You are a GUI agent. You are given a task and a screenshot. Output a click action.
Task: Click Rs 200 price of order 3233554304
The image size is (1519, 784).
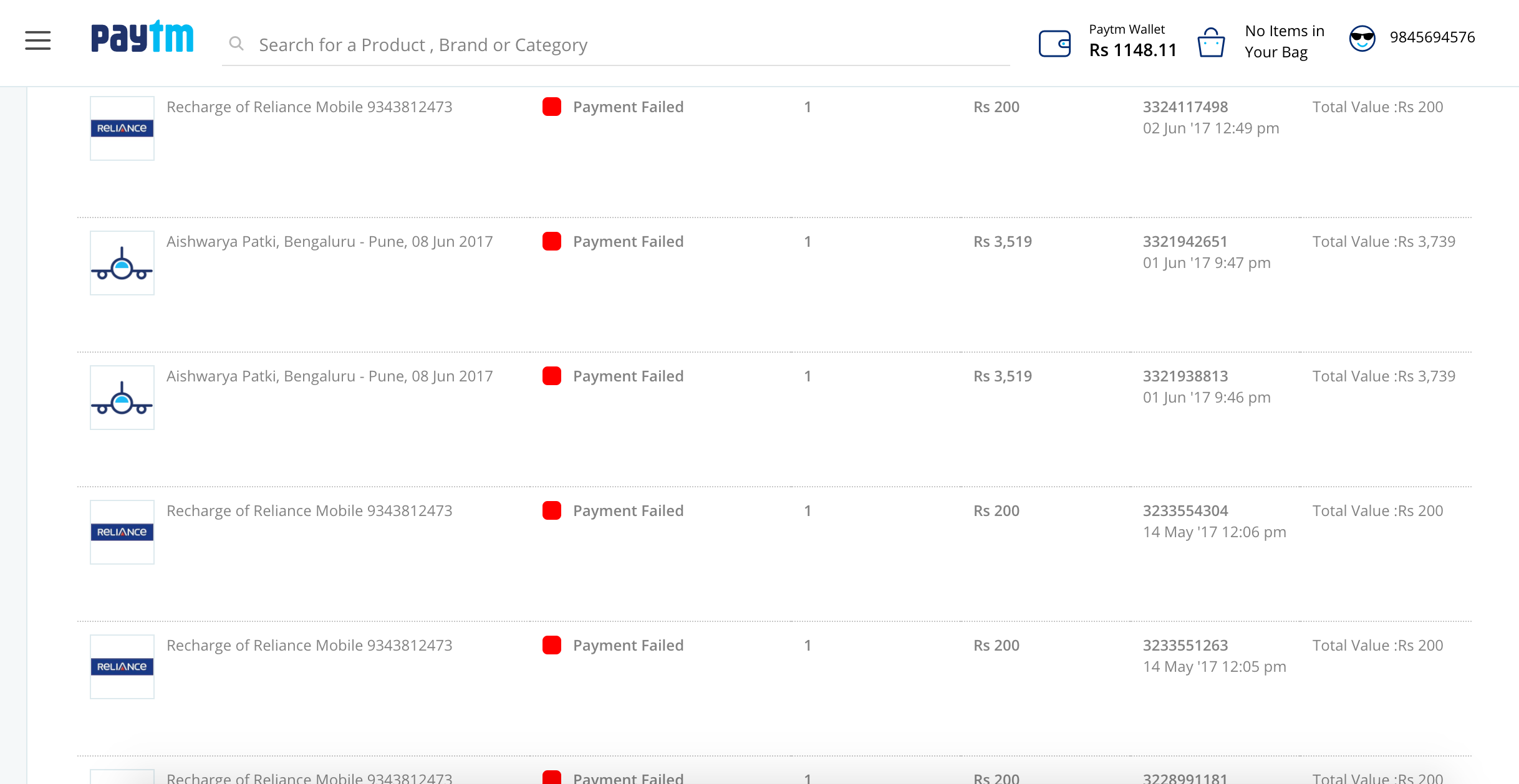pos(996,511)
